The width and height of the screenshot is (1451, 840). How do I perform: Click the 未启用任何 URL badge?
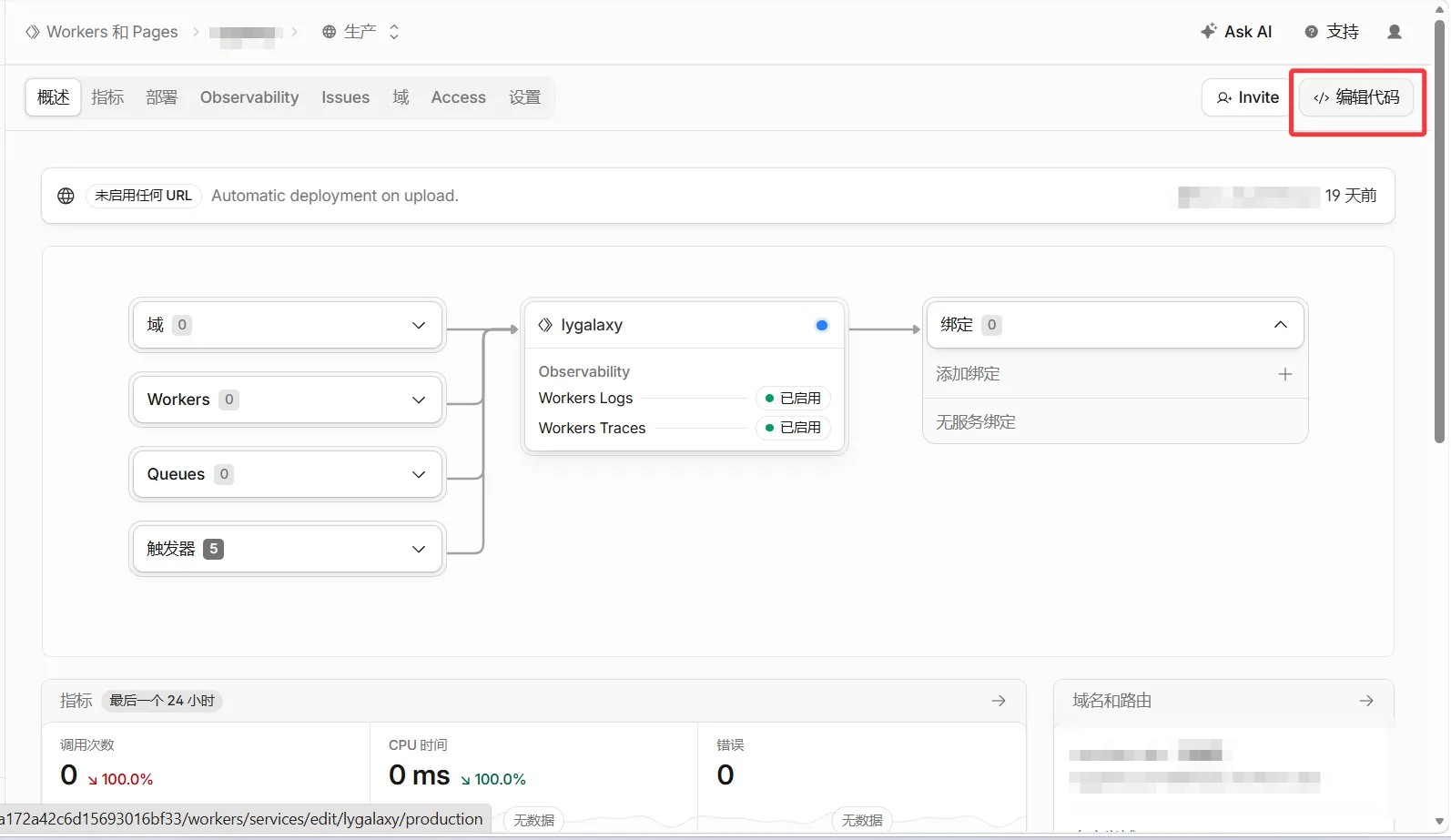144,196
